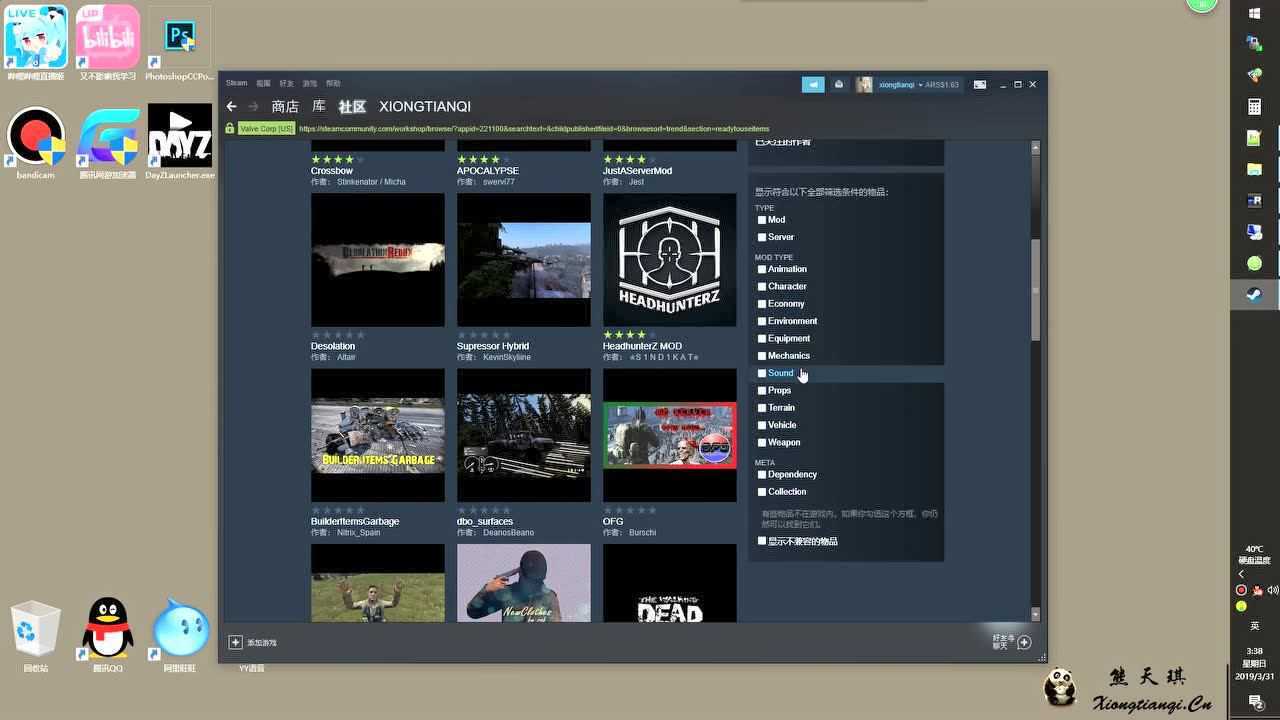Image resolution: width=1280 pixels, height=720 pixels.
Task: Enter Big Picture mode via the screen icon
Action: [x=981, y=85]
